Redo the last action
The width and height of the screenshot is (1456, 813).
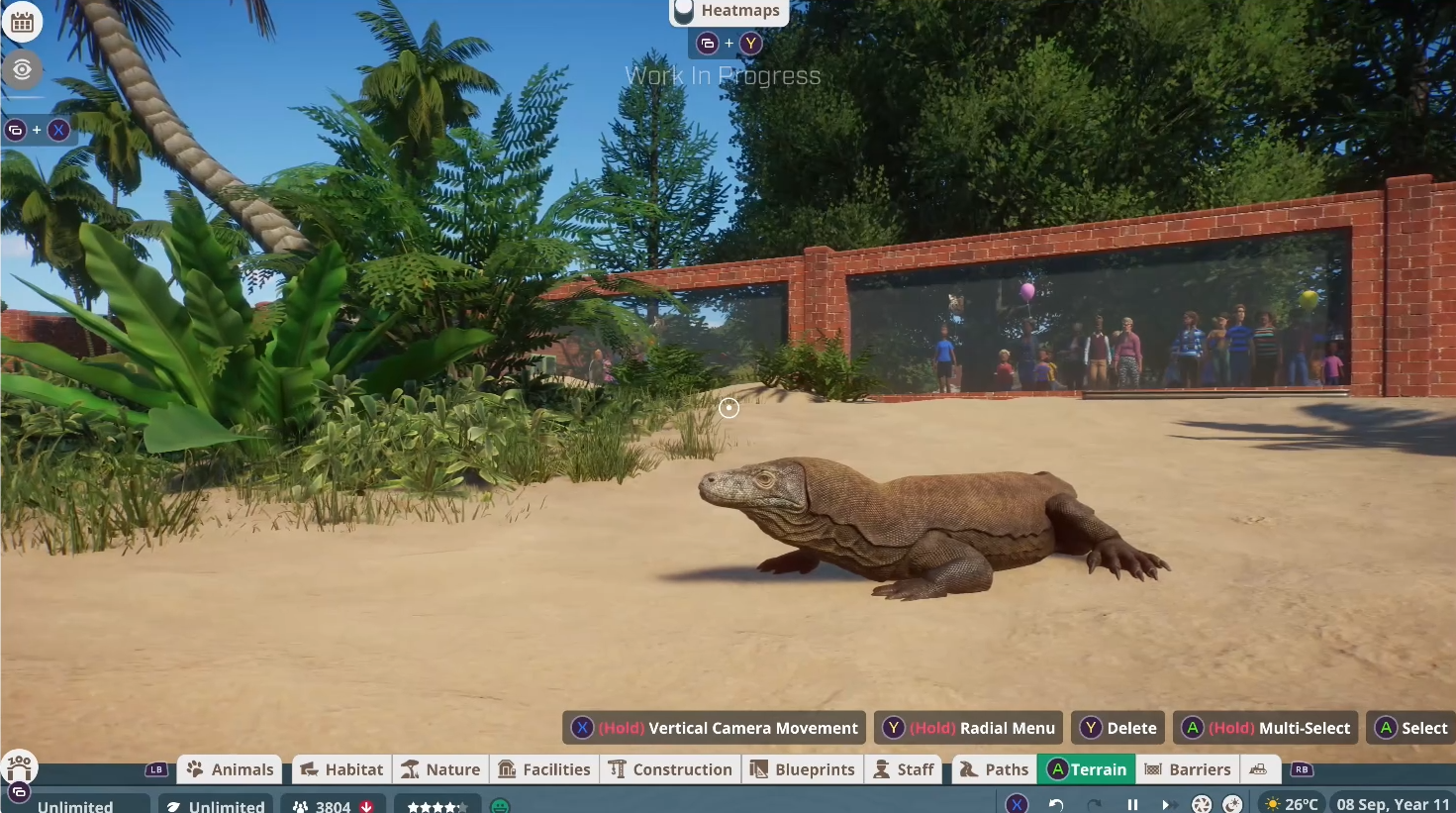click(x=1094, y=805)
